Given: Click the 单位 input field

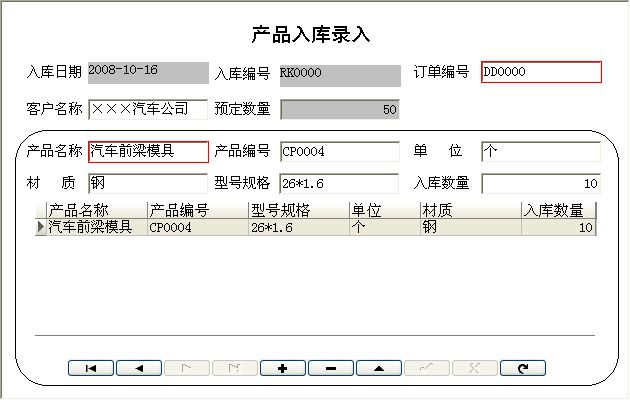Looking at the screenshot, I should [541, 151].
